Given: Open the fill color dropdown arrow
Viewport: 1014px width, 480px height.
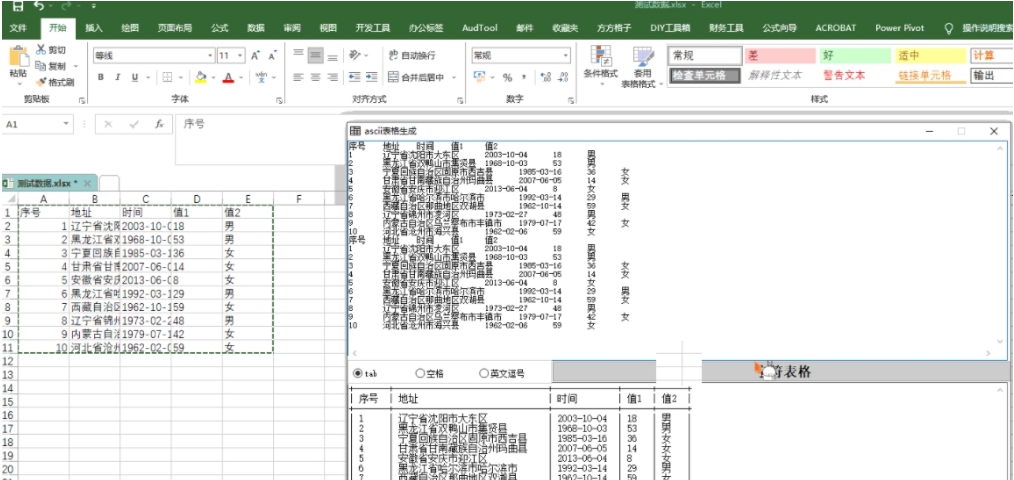Looking at the screenshot, I should click(212, 77).
